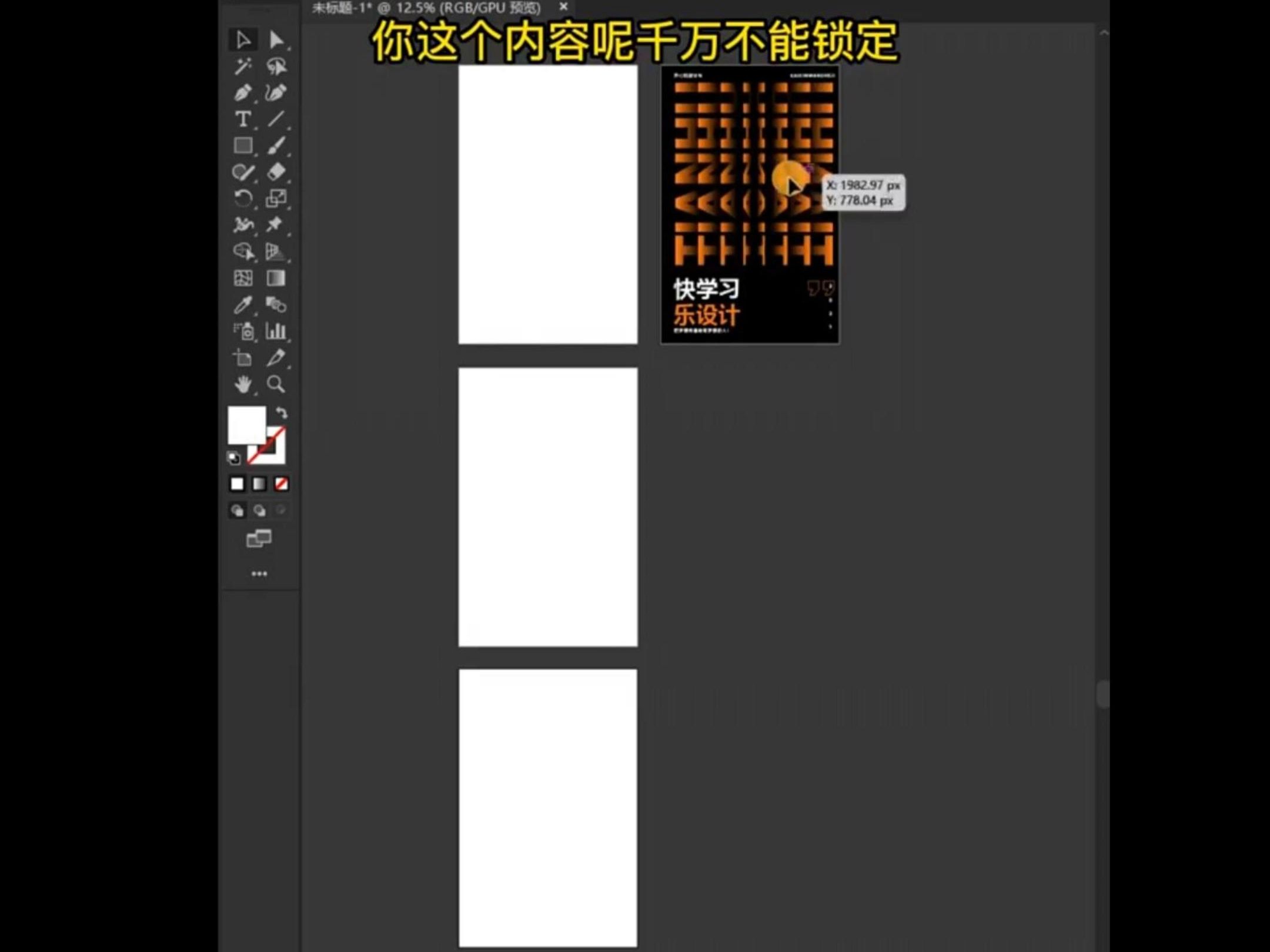The image size is (1270, 952).
Task: Close the 未标题-1 document tab
Action: [x=563, y=7]
